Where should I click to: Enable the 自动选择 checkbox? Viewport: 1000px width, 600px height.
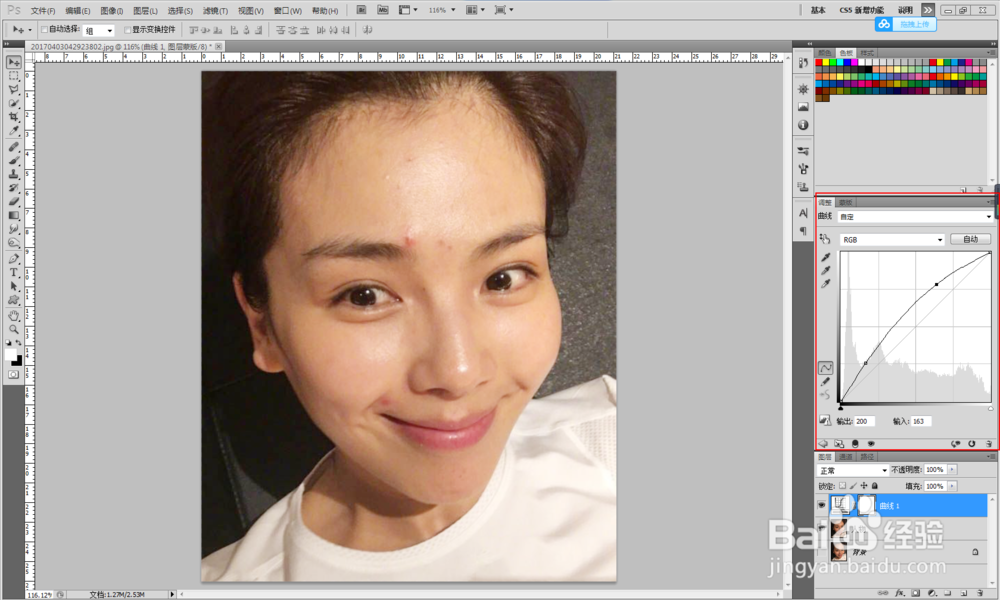44,29
